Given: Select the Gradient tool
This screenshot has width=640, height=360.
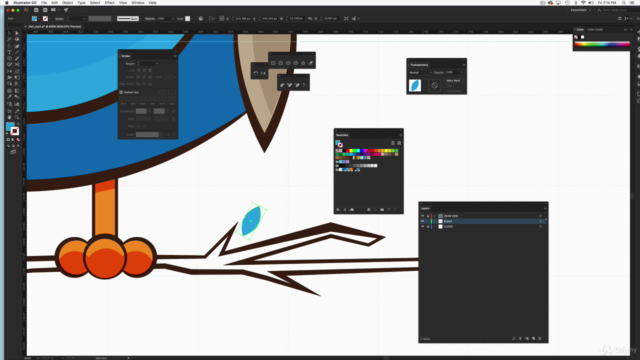Looking at the screenshot, I should point(17,91).
